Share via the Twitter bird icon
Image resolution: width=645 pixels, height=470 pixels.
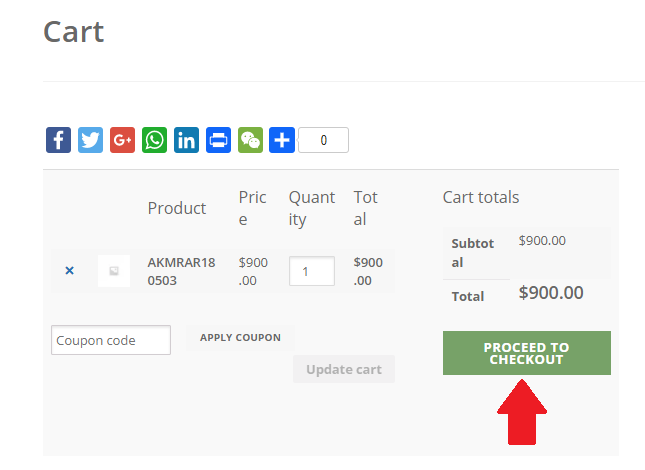click(90, 140)
